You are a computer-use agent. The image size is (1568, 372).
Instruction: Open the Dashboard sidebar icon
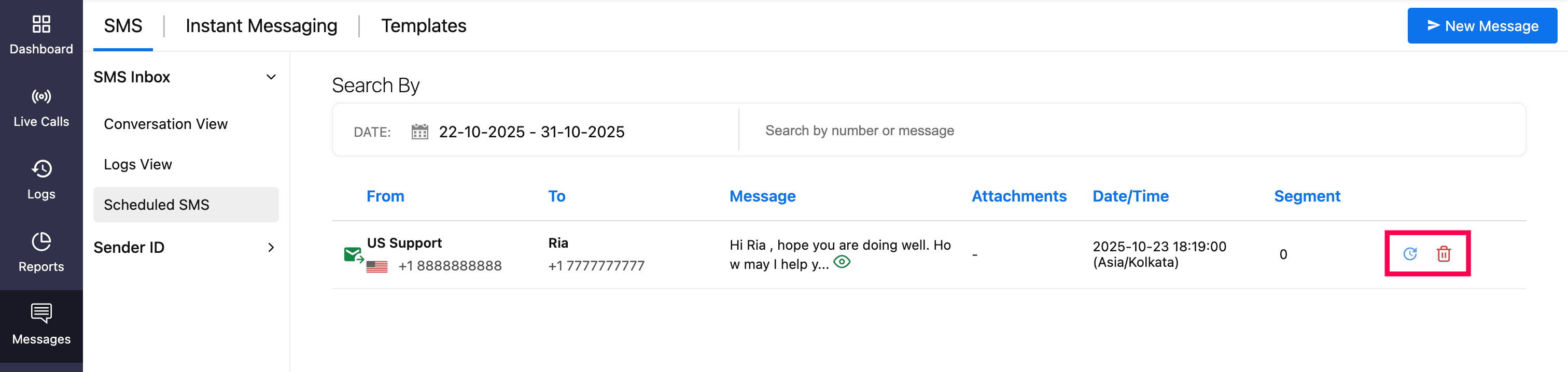(x=41, y=35)
